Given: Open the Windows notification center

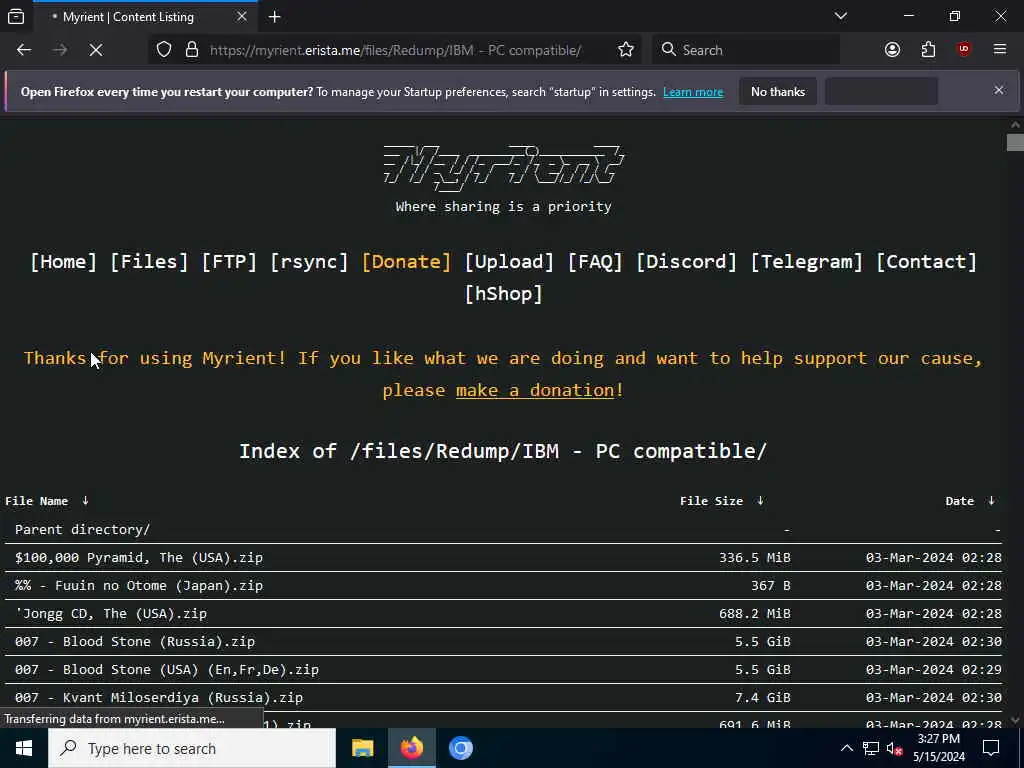Looking at the screenshot, I should (991, 748).
